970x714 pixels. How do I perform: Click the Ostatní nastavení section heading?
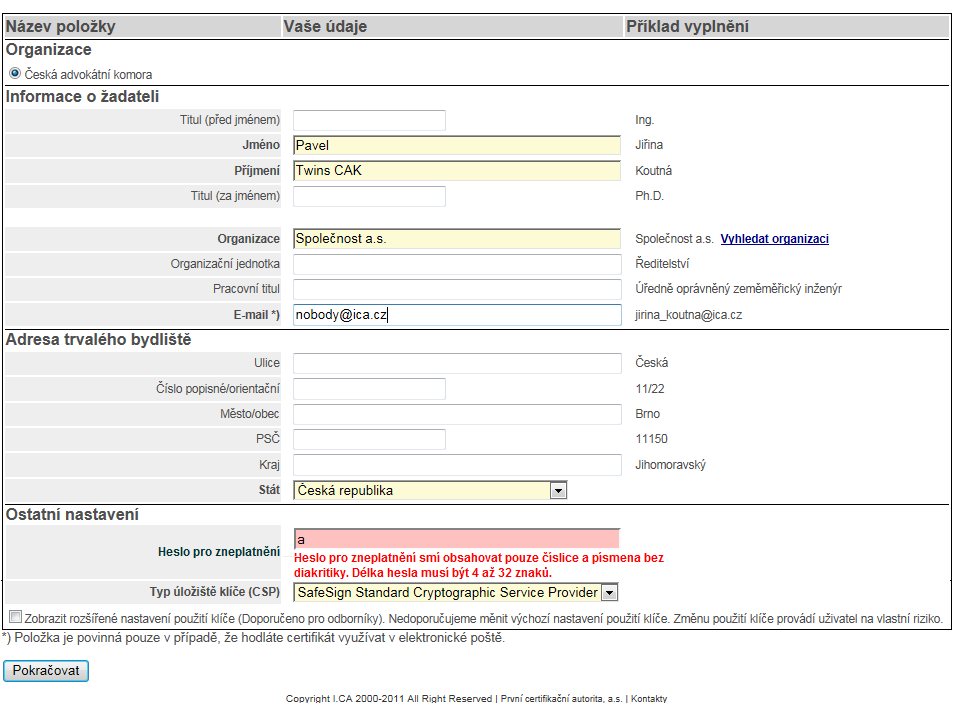click(72, 515)
